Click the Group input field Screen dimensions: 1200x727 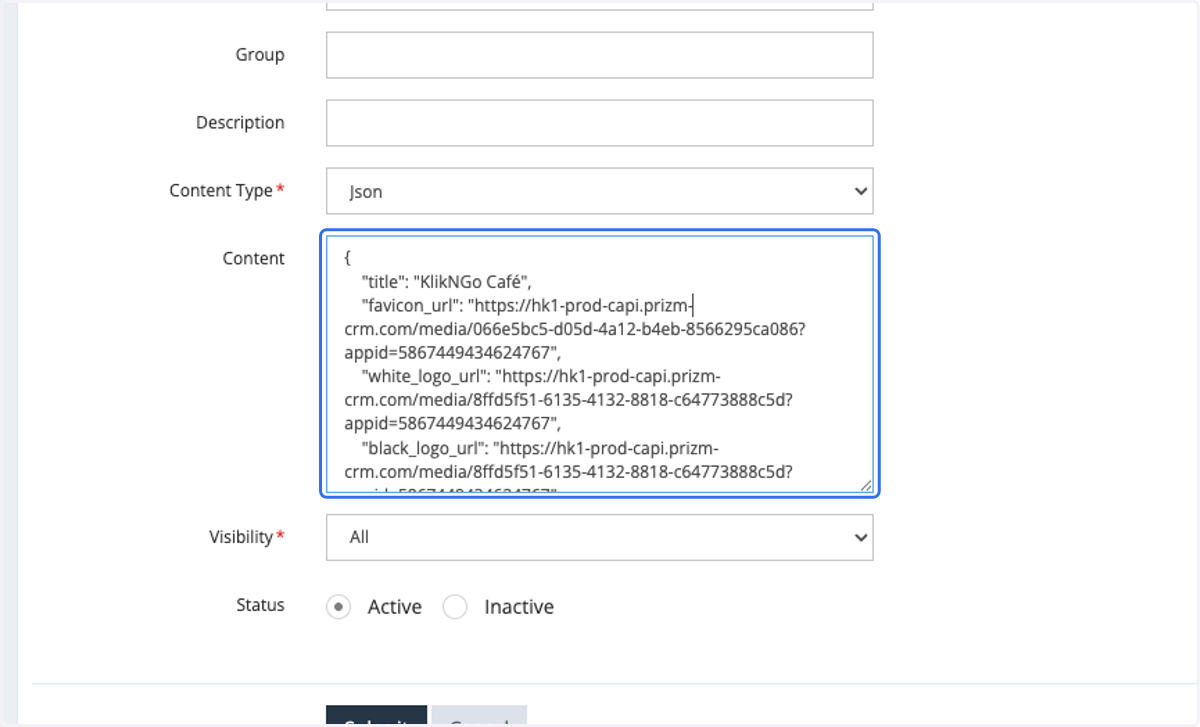click(599, 55)
